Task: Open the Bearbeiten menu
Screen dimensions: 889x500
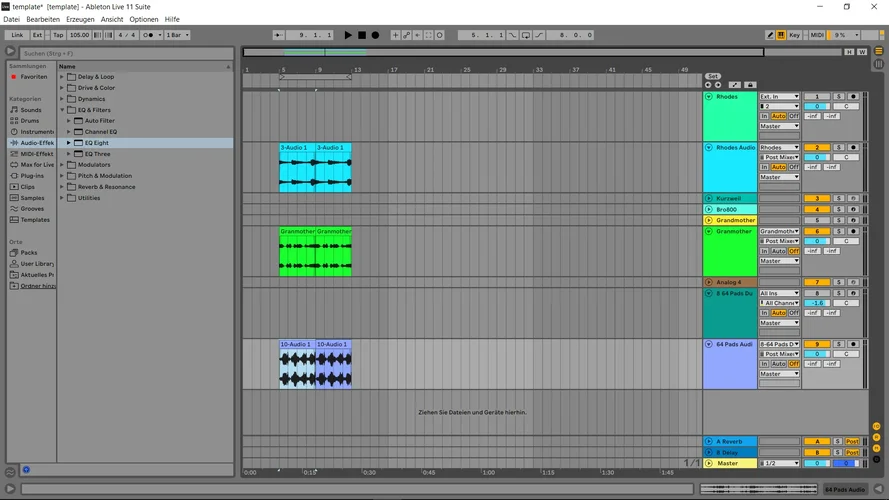Action: [x=43, y=19]
